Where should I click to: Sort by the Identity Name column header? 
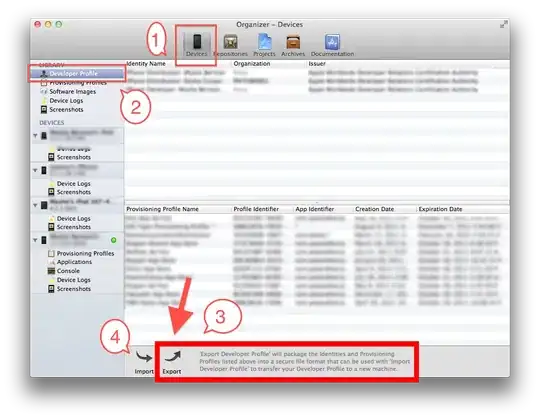146,64
